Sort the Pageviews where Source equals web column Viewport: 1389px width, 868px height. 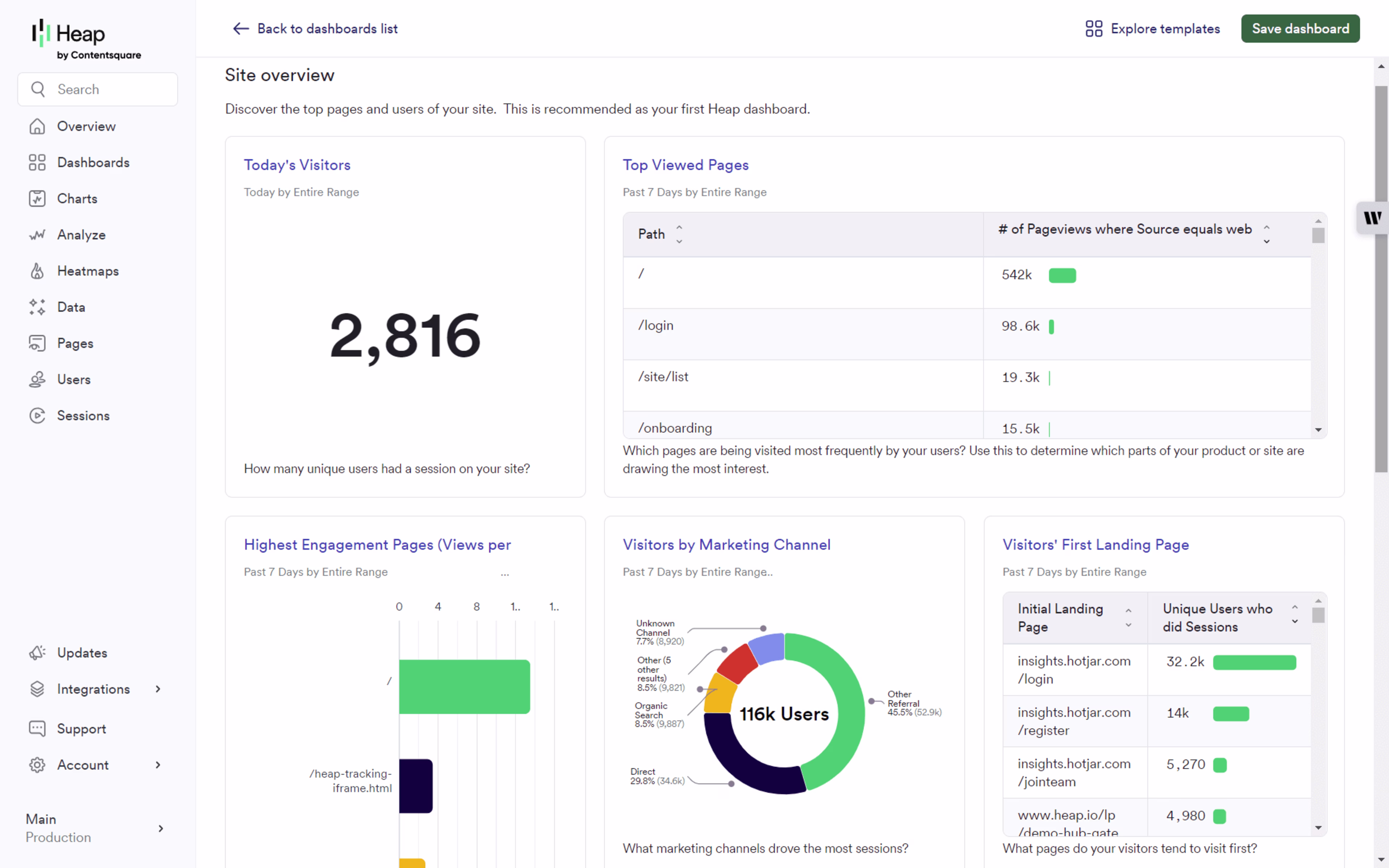click(1266, 234)
